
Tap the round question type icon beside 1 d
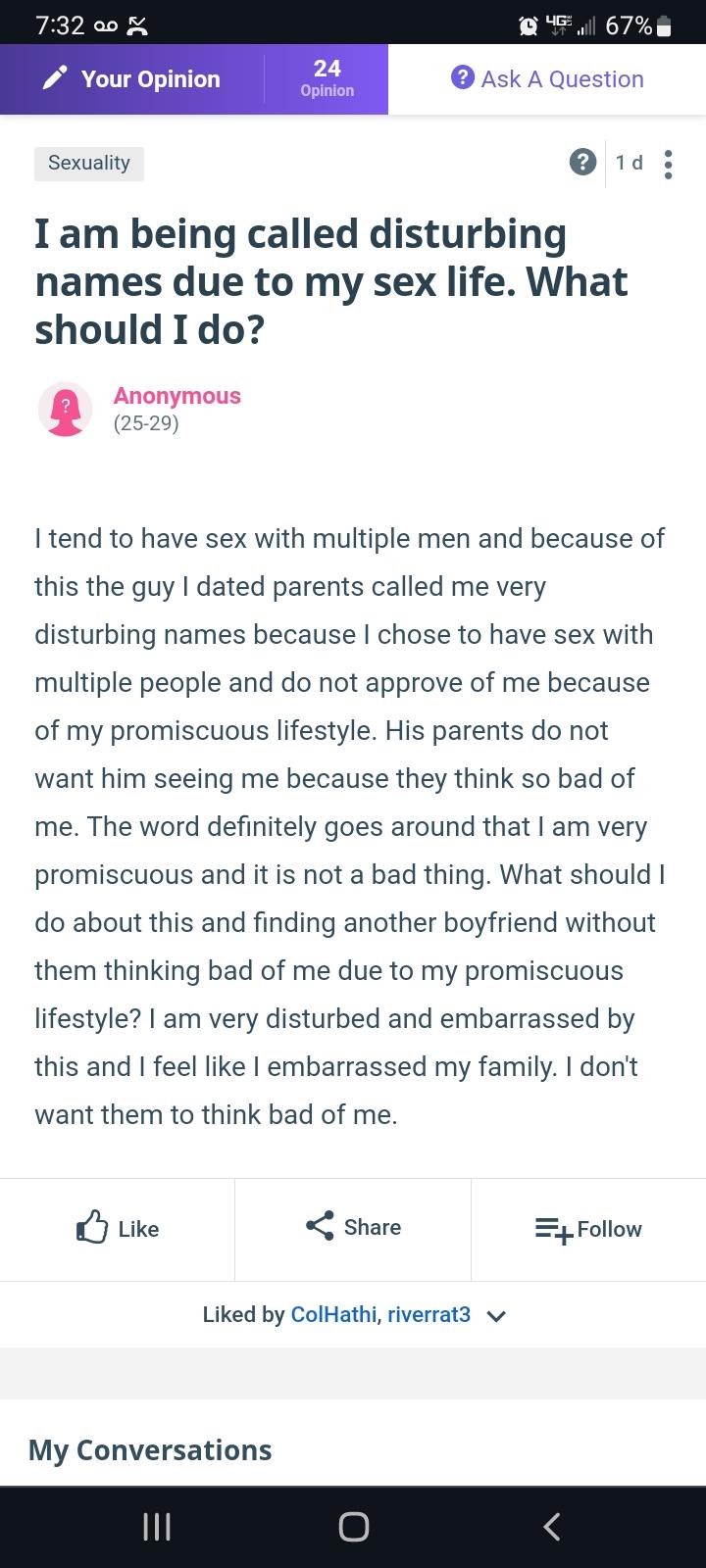(x=582, y=163)
